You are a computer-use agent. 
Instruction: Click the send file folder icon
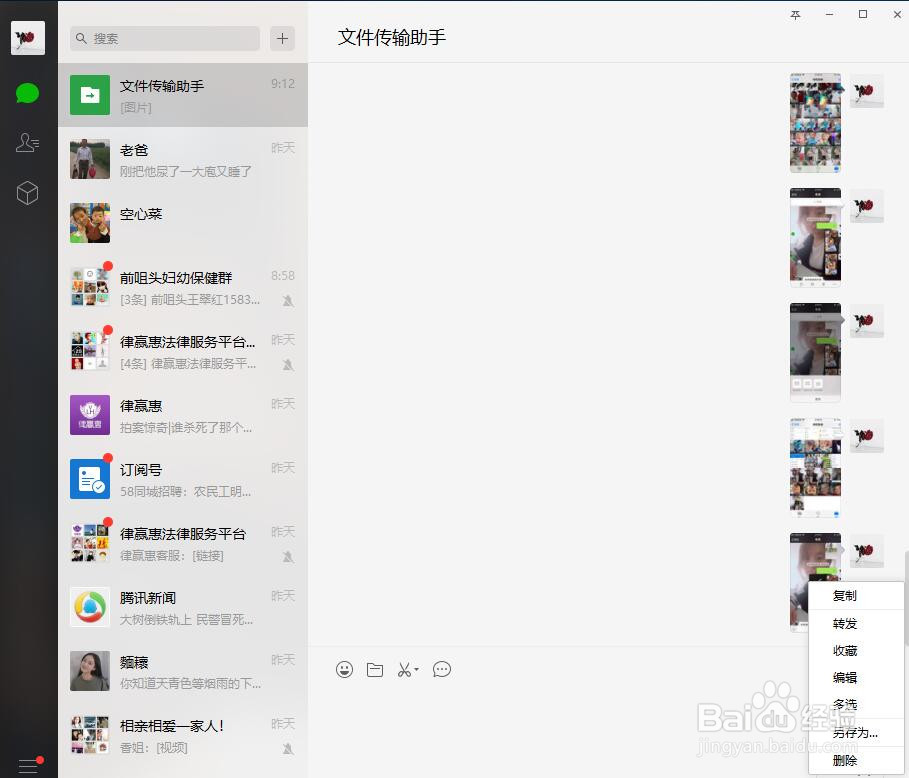click(375, 670)
